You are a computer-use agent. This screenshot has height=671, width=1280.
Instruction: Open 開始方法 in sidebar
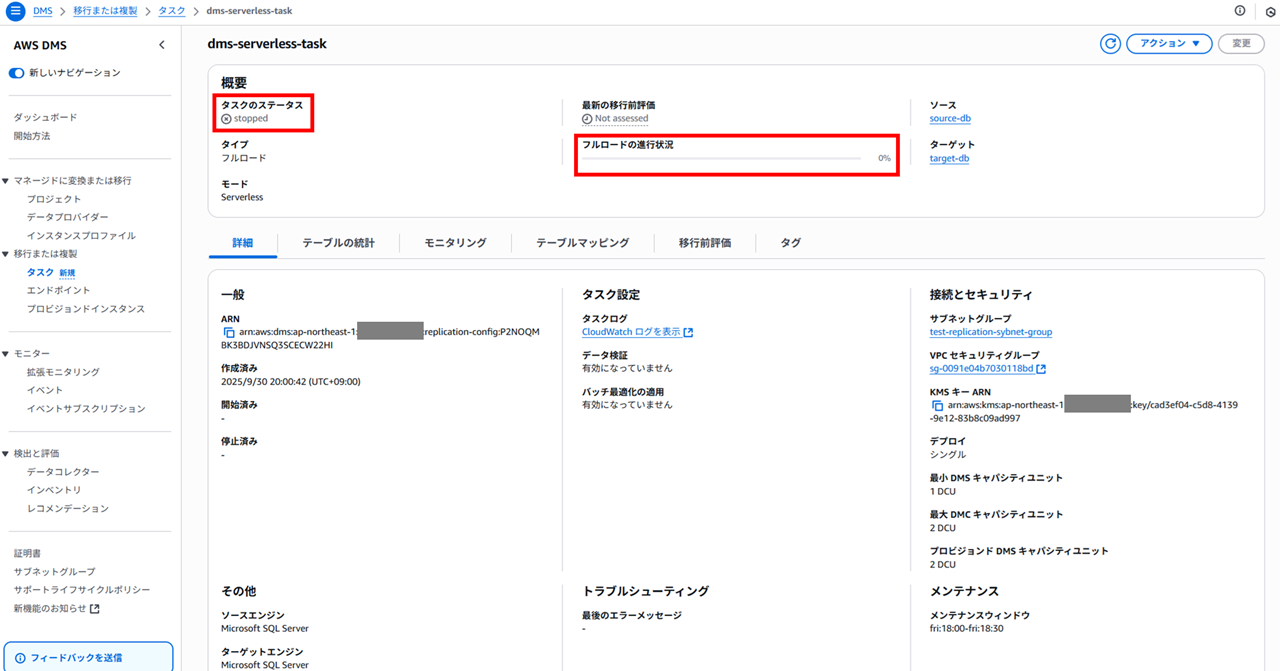pyautogui.click(x=32, y=136)
